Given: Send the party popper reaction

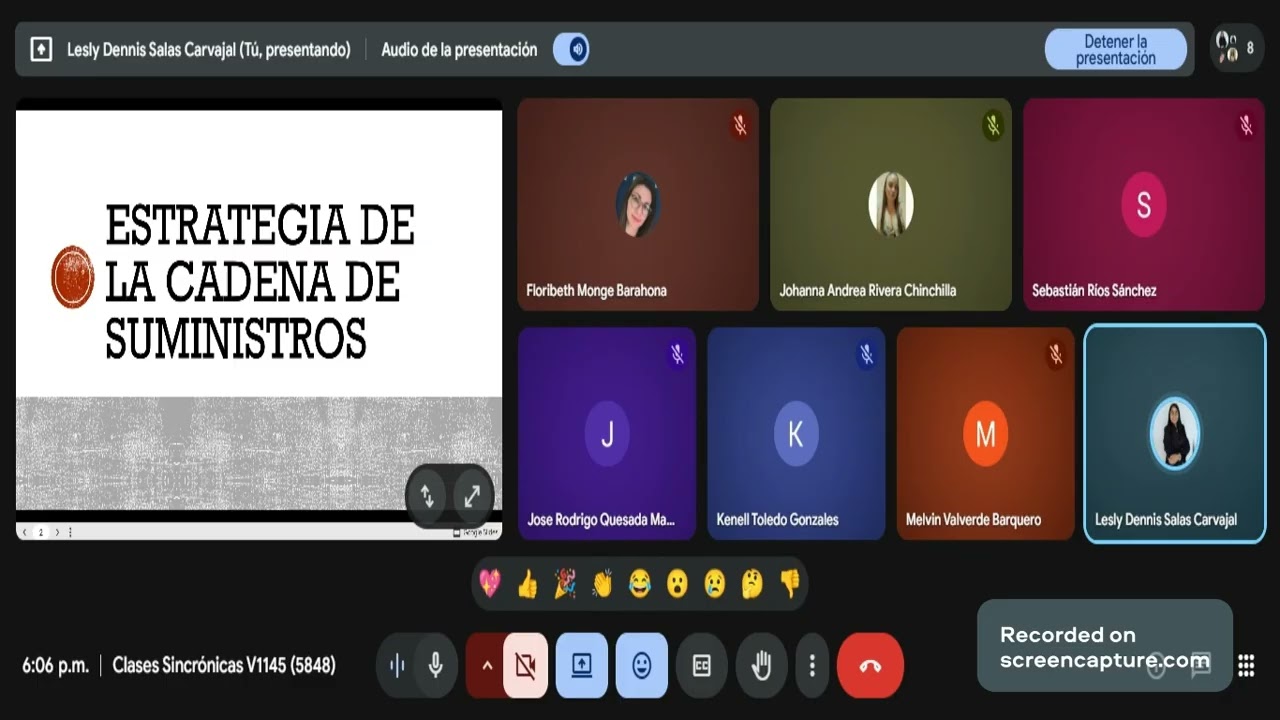Looking at the screenshot, I should [x=565, y=583].
